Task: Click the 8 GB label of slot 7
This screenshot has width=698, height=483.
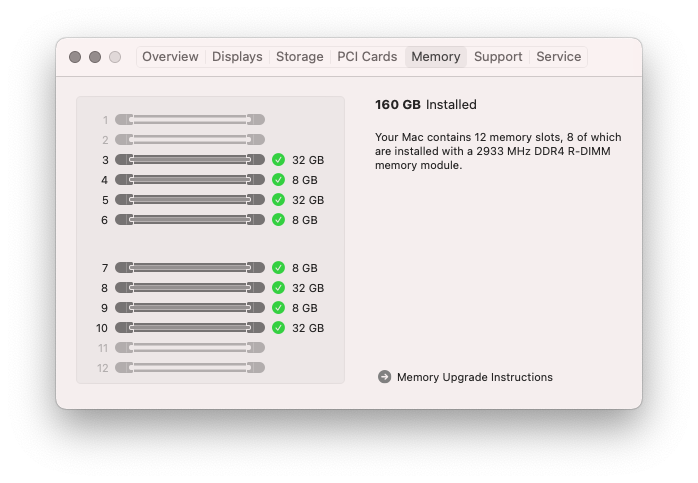Action: point(305,268)
